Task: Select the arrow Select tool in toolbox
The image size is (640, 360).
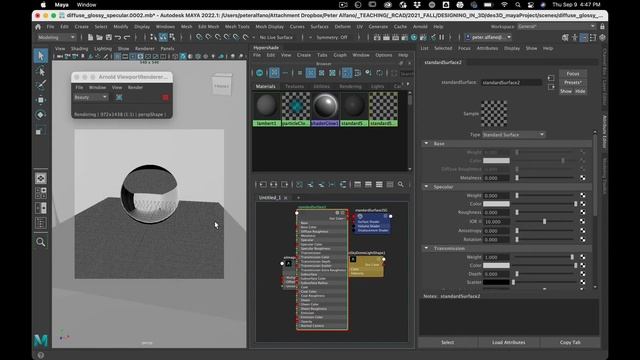Action: [40, 56]
